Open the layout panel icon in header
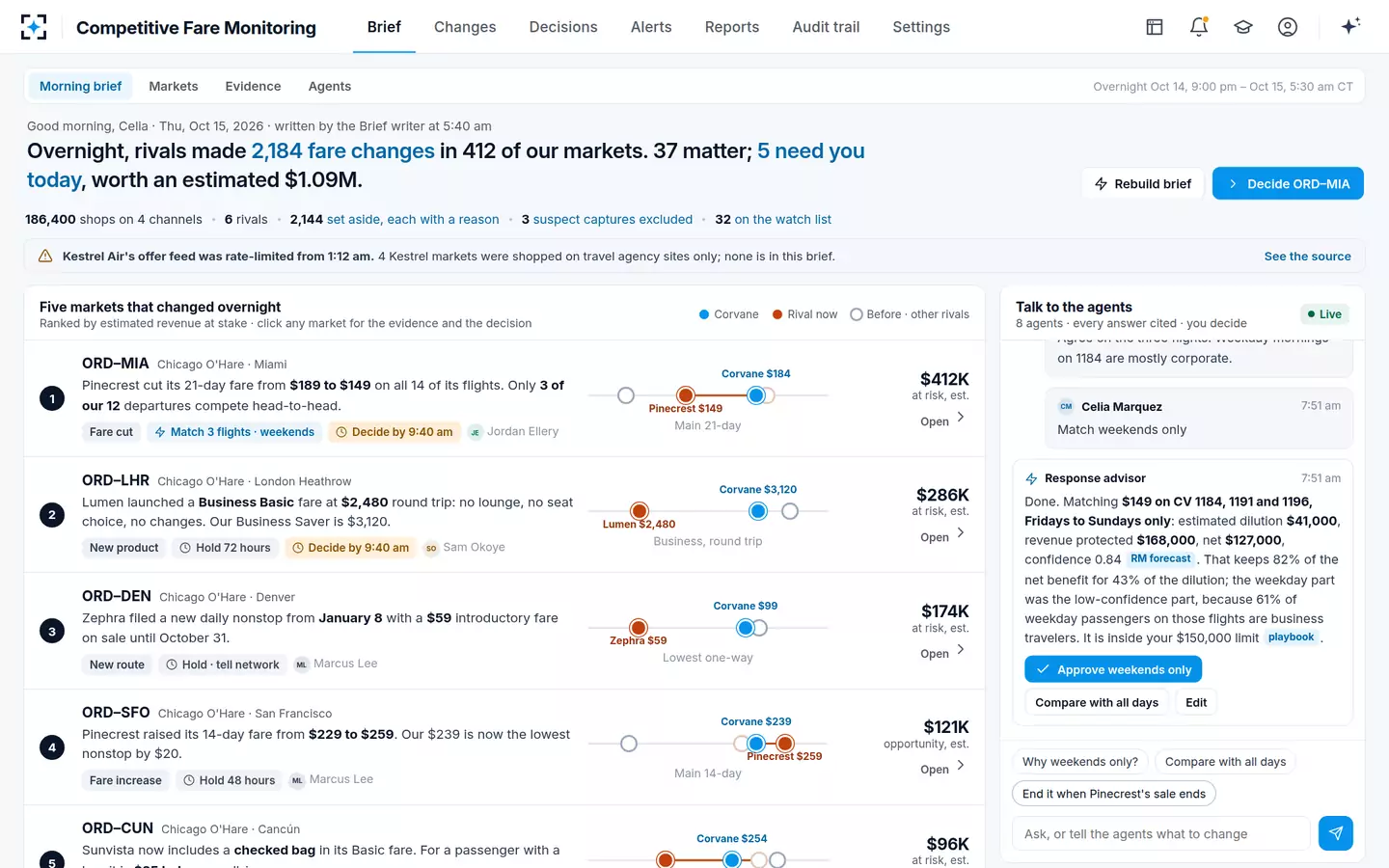This screenshot has width=1389, height=868. tap(1155, 27)
